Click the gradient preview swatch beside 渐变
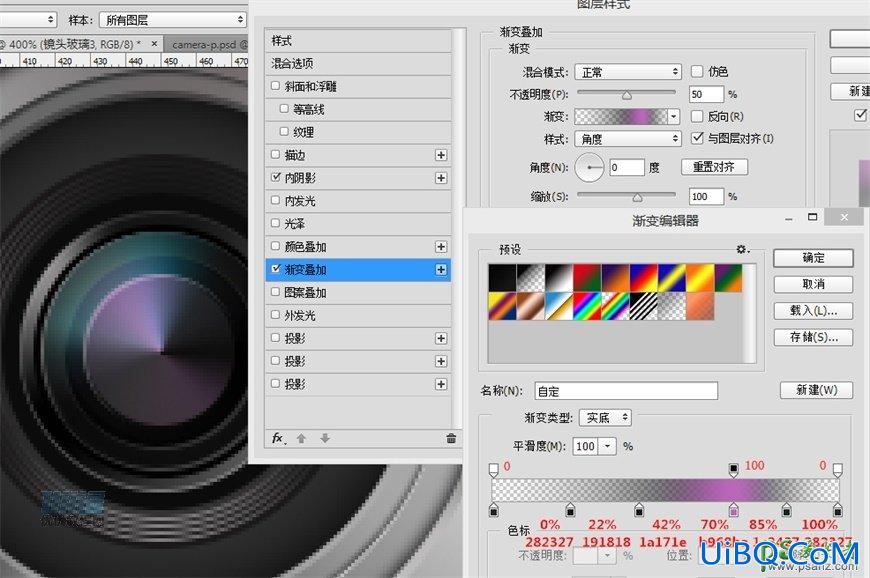 pyautogui.click(x=621, y=116)
